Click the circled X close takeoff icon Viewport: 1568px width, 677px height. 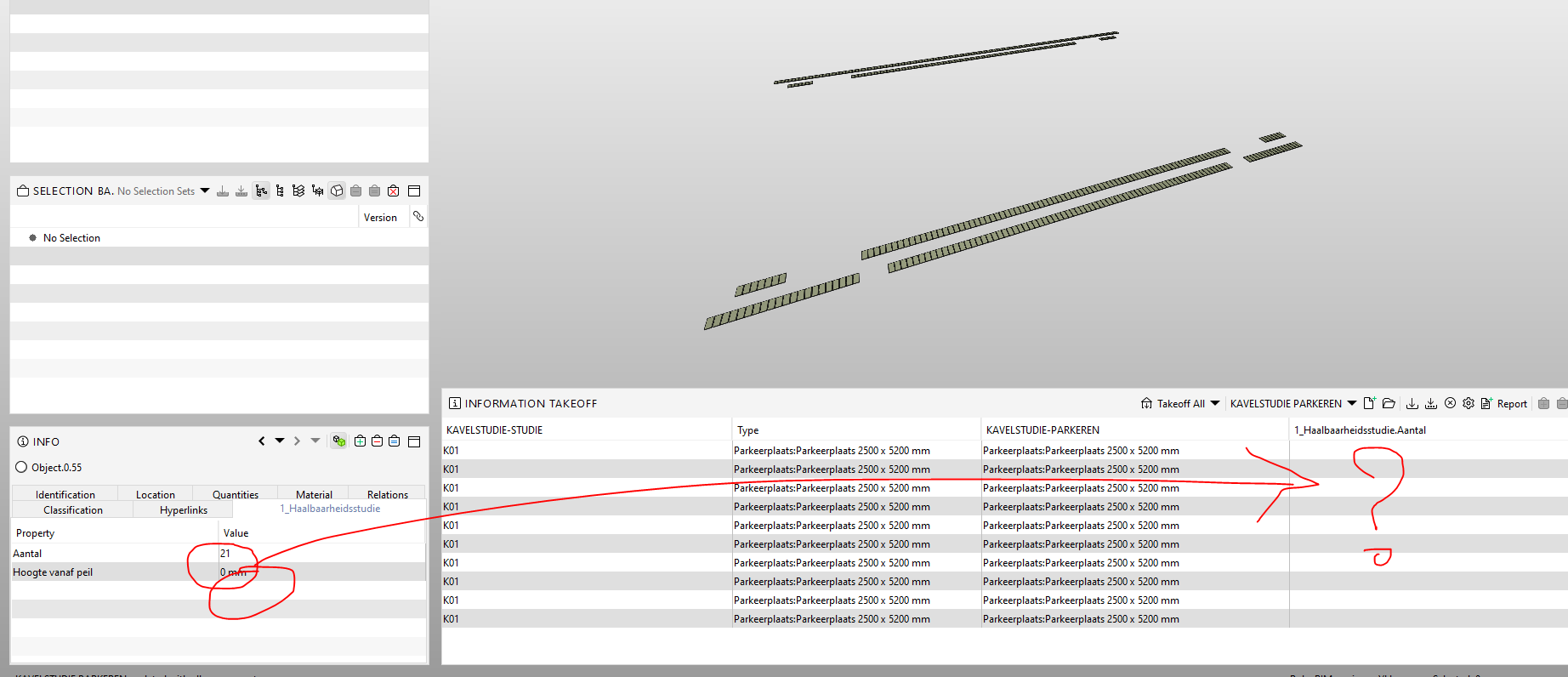click(x=1450, y=403)
